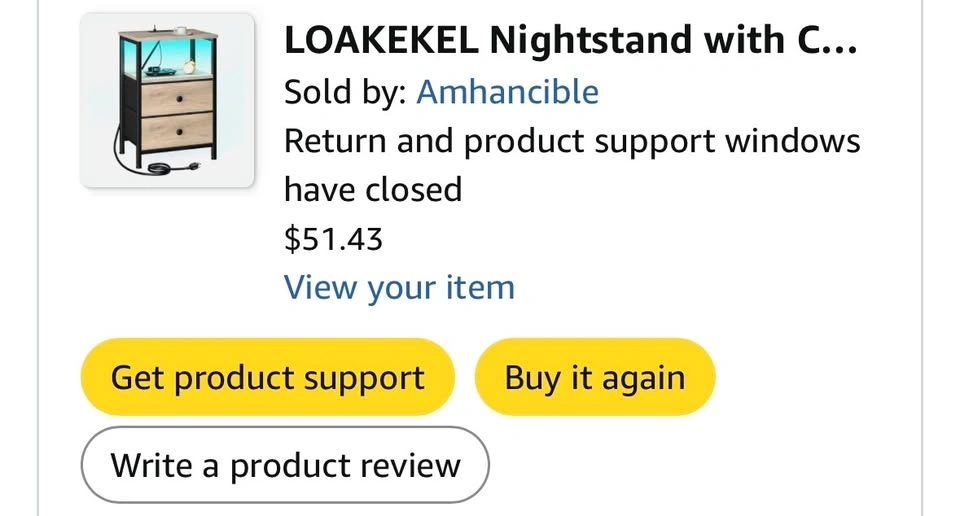Click the Sold by label
The image size is (960, 516).
click(345, 92)
